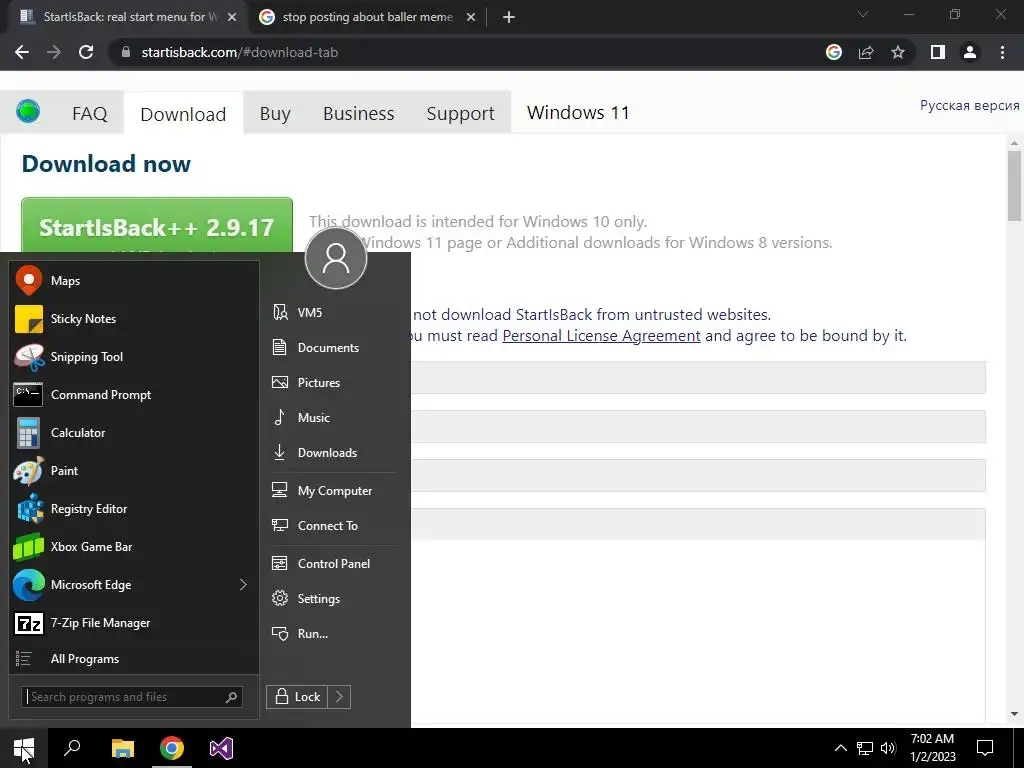
Task: Open 7-Zip File Manager
Action: point(134,622)
